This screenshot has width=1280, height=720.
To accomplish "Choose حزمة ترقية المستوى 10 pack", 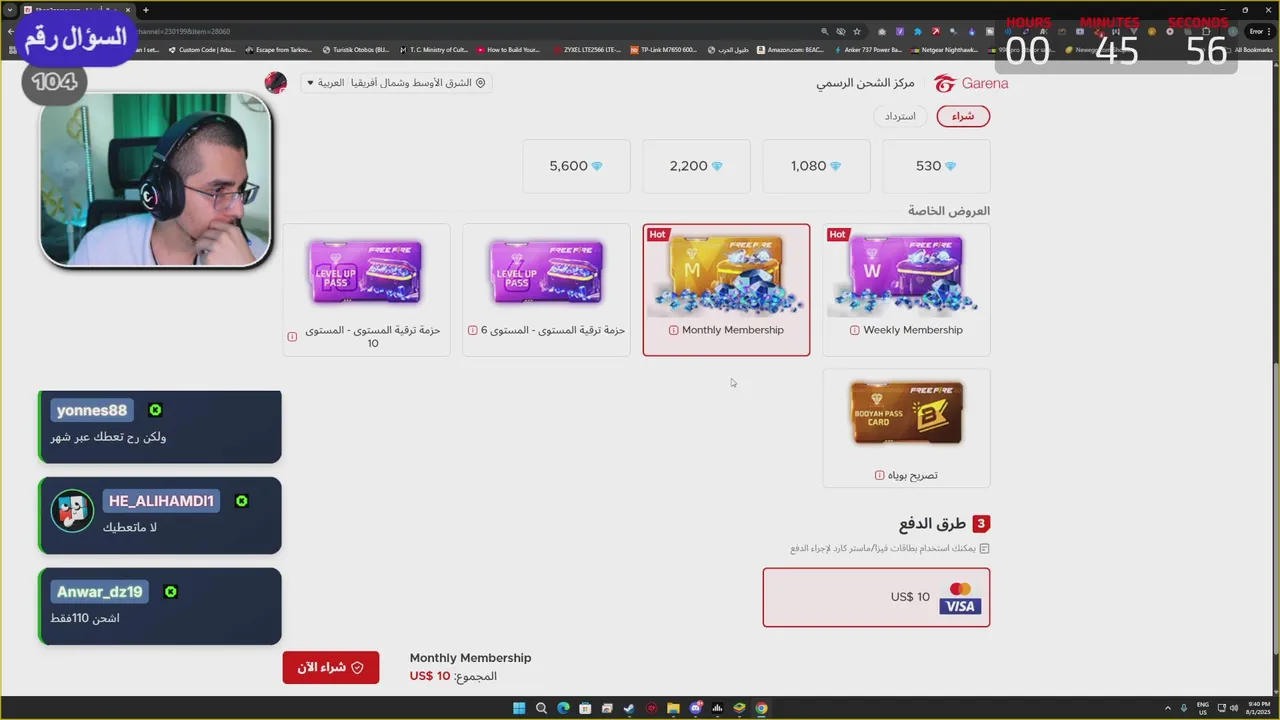I will click(x=366, y=290).
